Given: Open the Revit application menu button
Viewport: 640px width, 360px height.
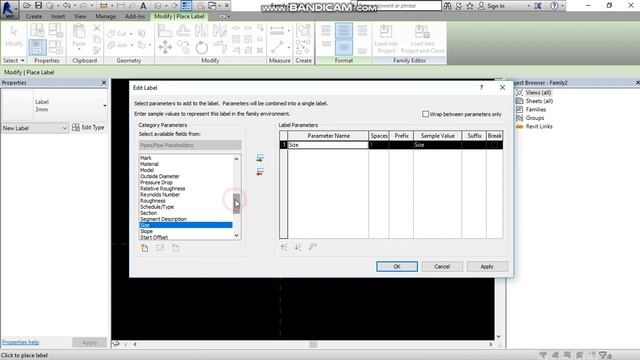Looking at the screenshot, I should (9, 9).
